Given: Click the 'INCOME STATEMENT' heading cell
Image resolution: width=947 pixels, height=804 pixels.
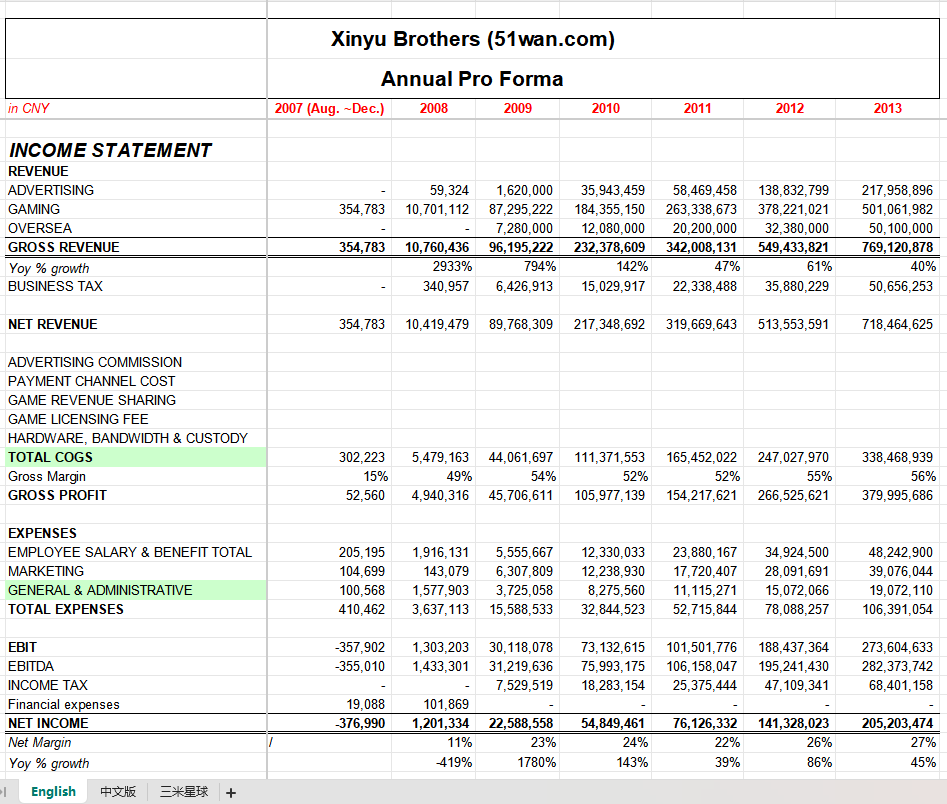Looking at the screenshot, I should click(110, 150).
